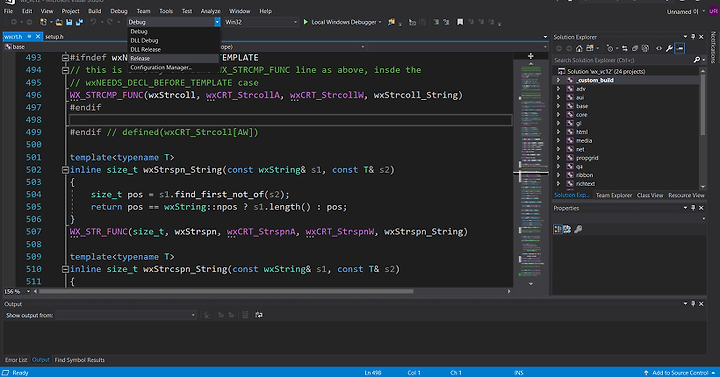
Task: Click Local Windows Debugger button
Action: (x=343, y=22)
